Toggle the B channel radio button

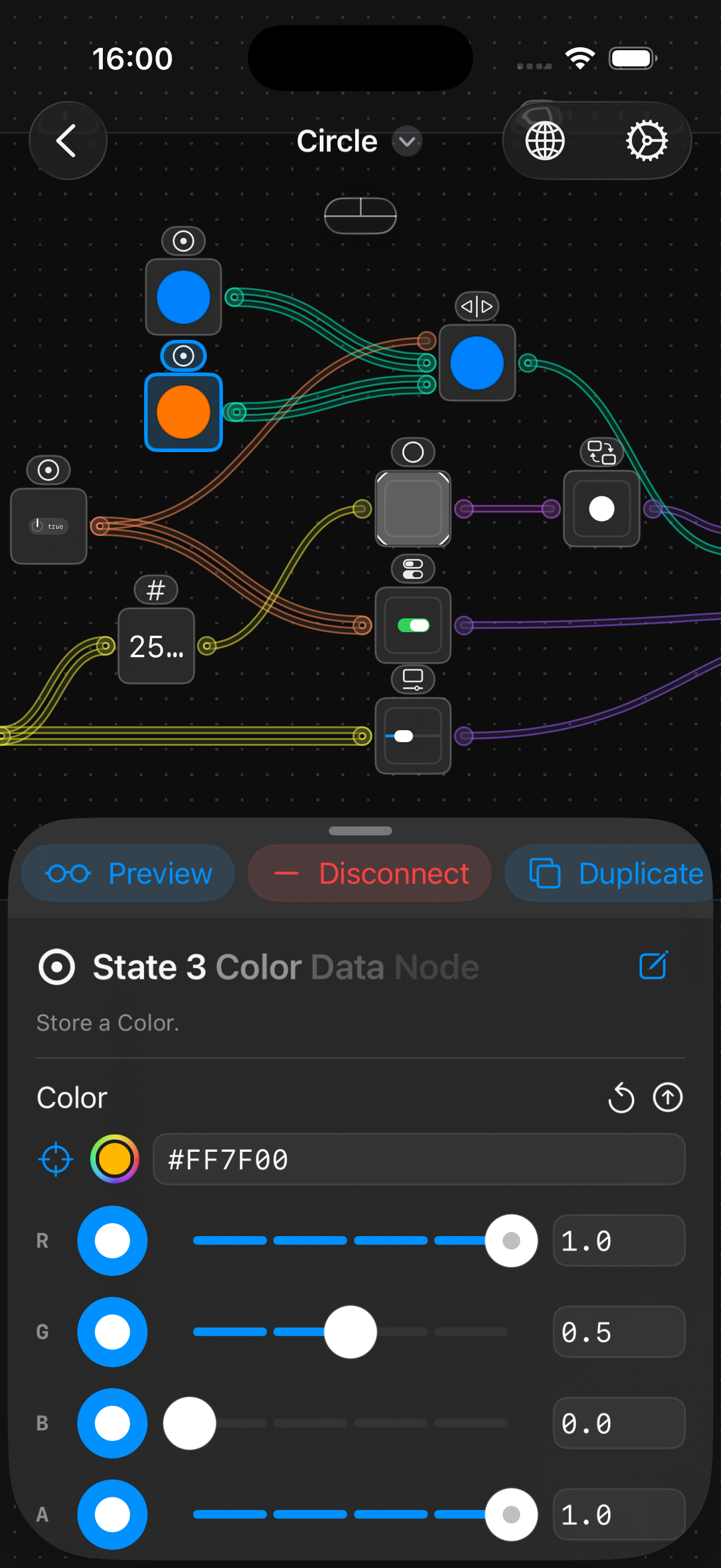[x=112, y=1423]
